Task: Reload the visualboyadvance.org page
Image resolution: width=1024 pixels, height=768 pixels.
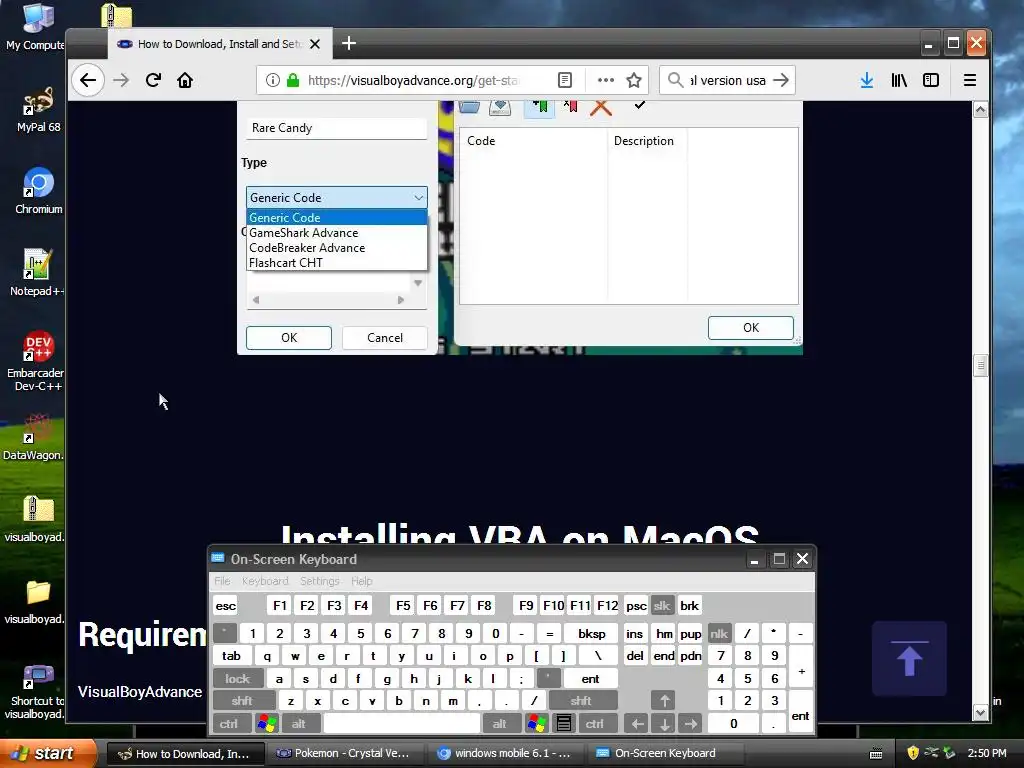Action: [153, 80]
